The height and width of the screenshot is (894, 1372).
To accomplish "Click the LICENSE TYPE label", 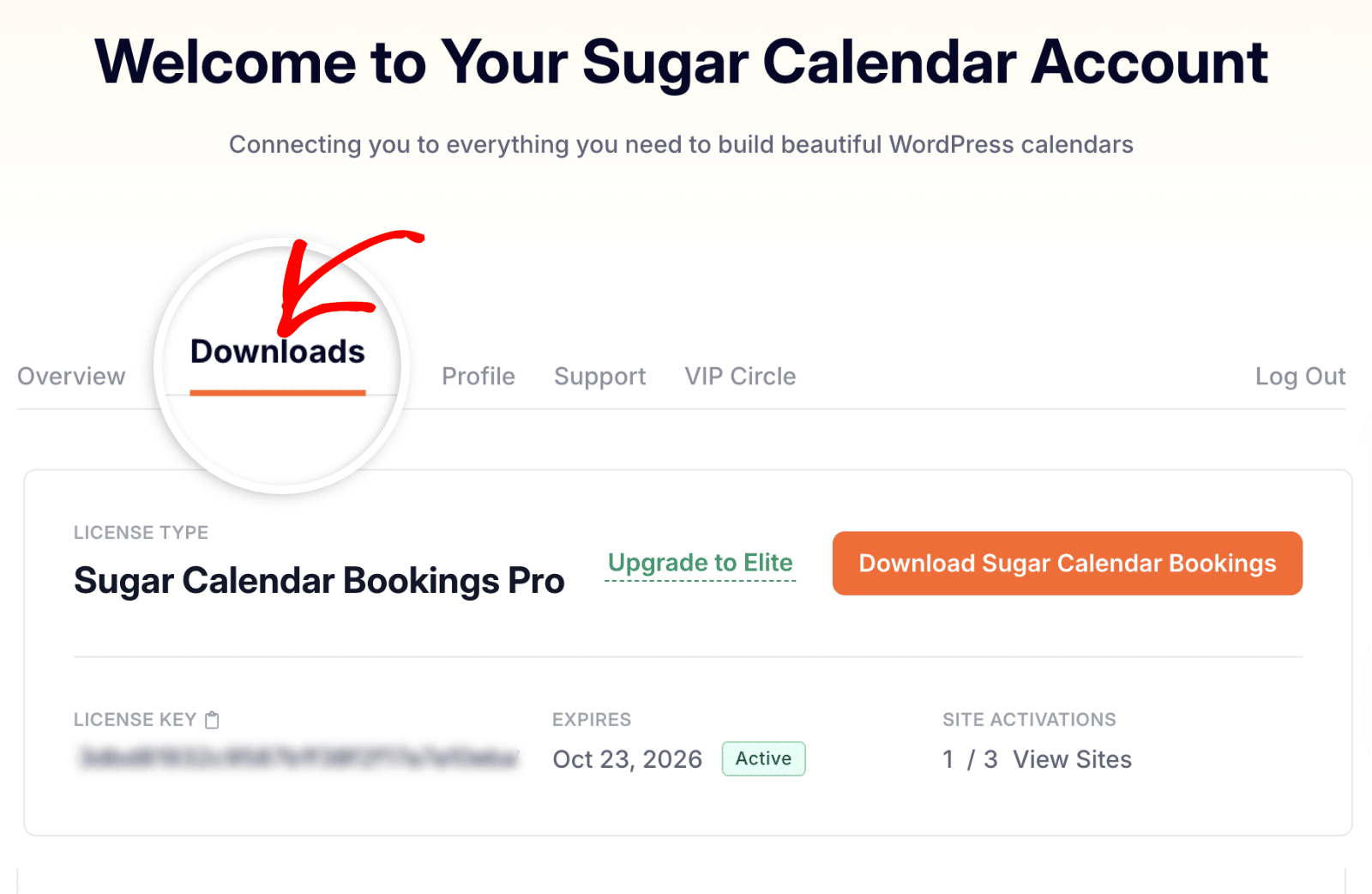I will [x=141, y=532].
